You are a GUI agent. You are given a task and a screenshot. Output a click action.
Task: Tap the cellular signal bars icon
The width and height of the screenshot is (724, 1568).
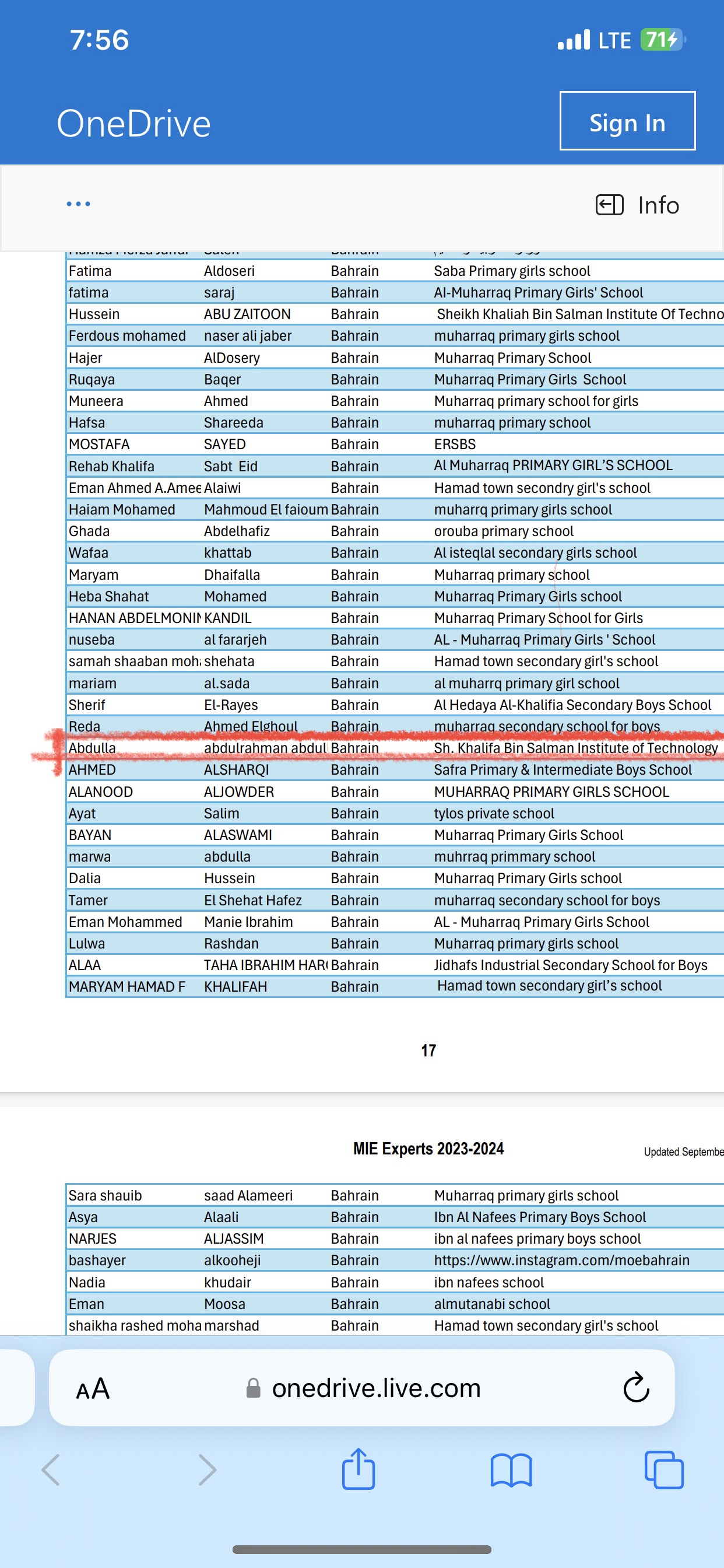[574, 40]
